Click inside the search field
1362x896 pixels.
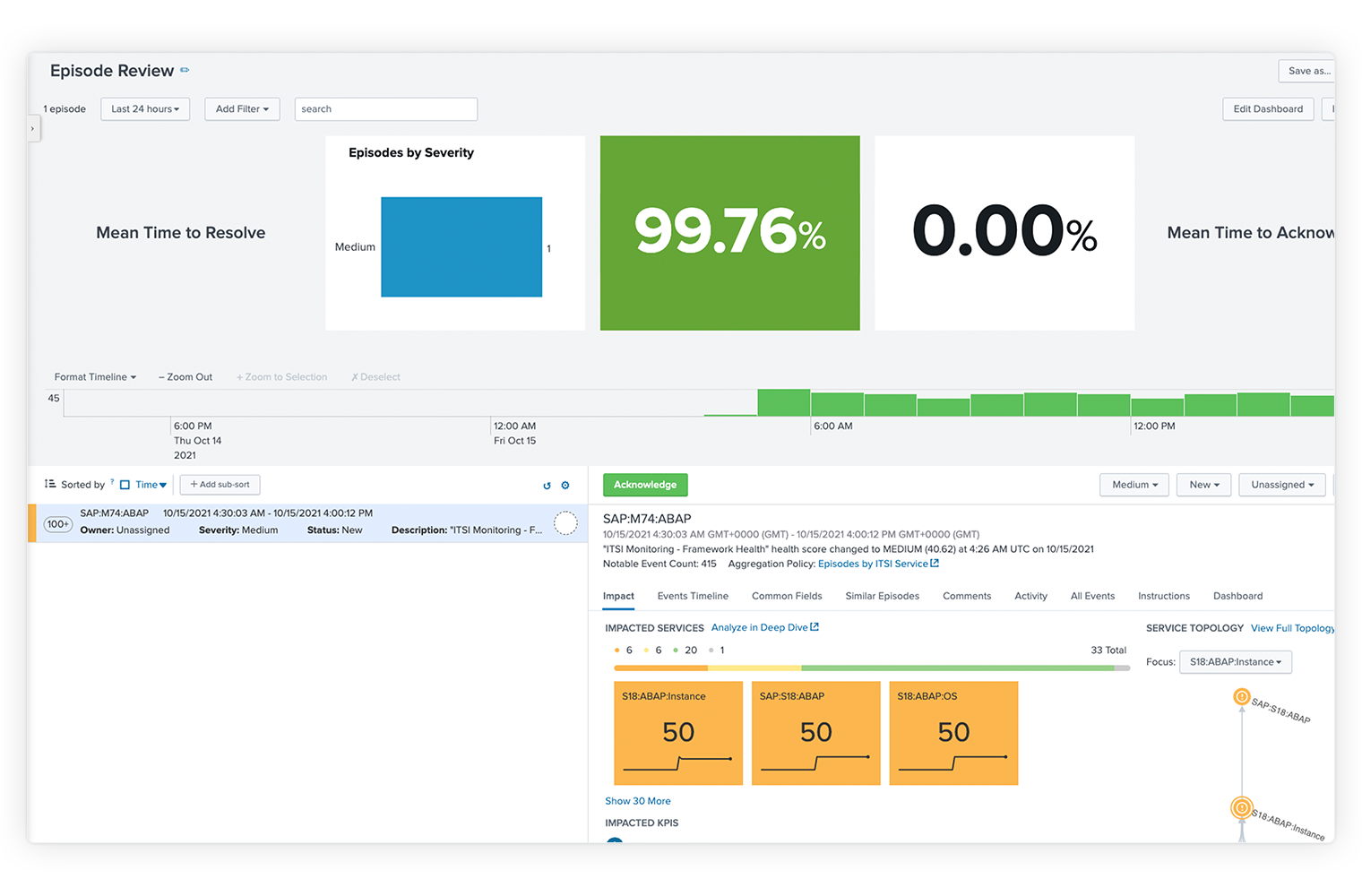[x=385, y=108]
